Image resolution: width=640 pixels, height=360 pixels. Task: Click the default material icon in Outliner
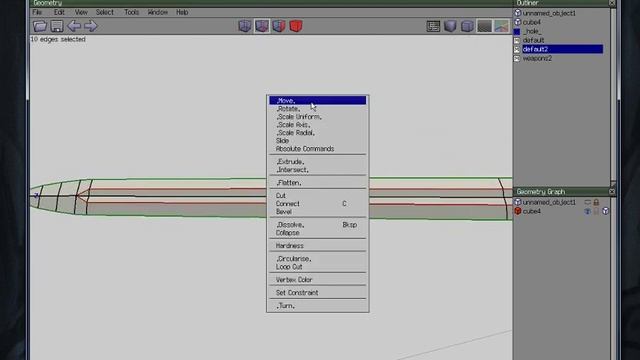click(x=517, y=40)
